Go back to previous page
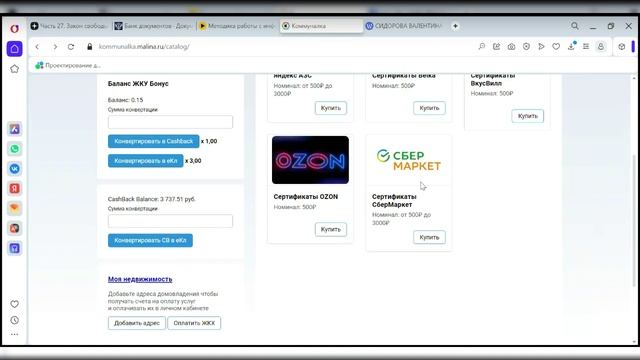This screenshot has width=640, height=360. (37, 47)
